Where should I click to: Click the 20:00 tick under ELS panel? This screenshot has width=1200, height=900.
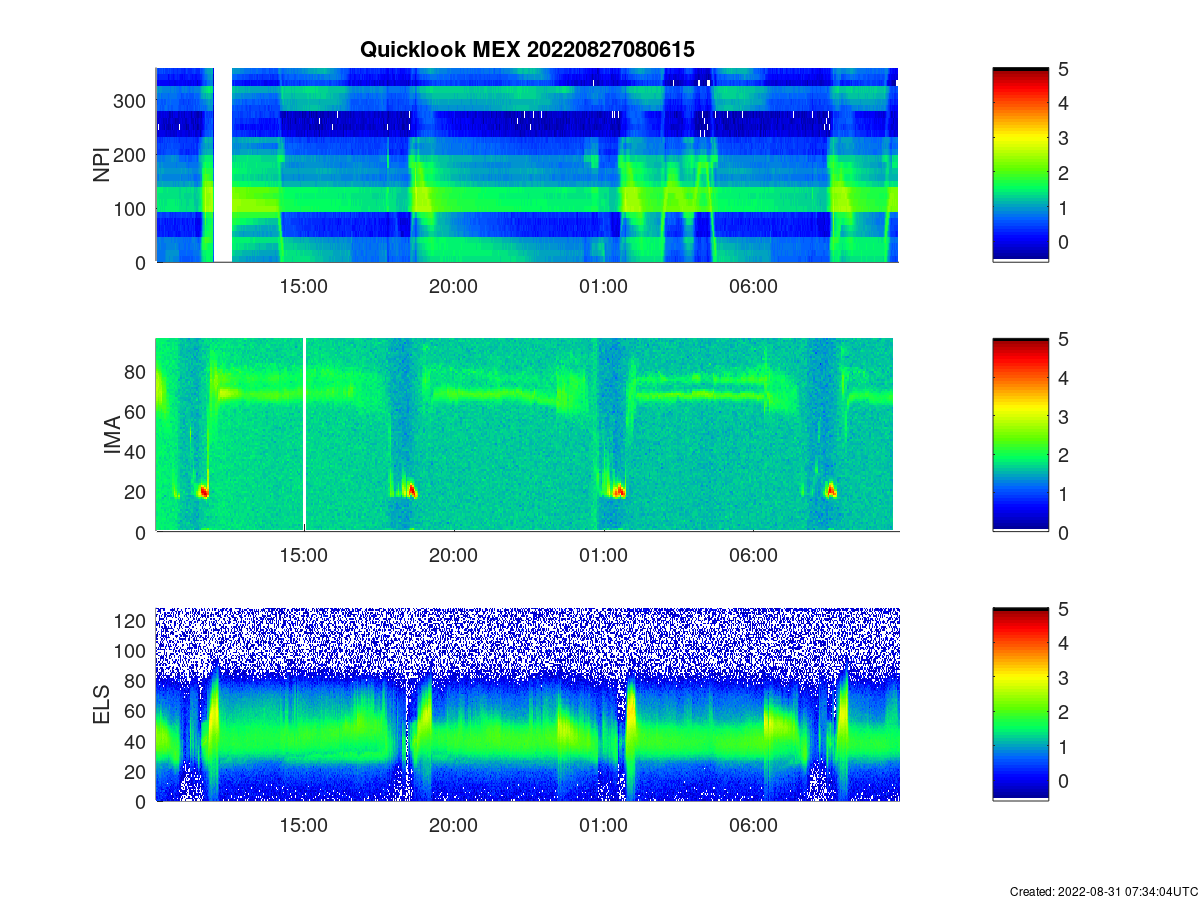click(x=454, y=826)
